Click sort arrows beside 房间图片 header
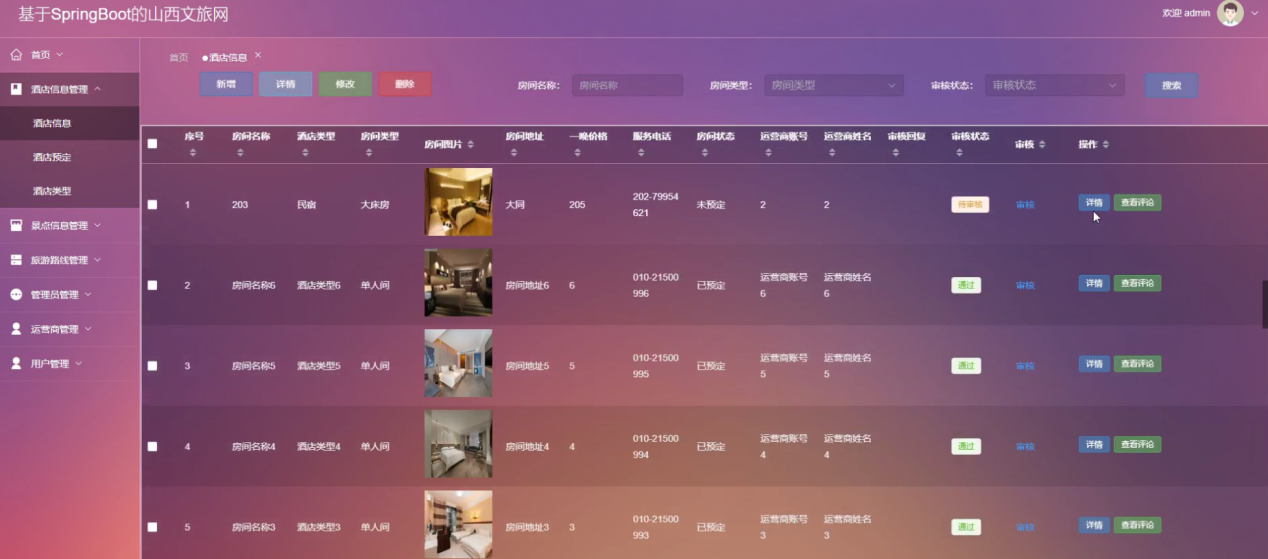This screenshot has height=559, width=1268. coord(470,144)
